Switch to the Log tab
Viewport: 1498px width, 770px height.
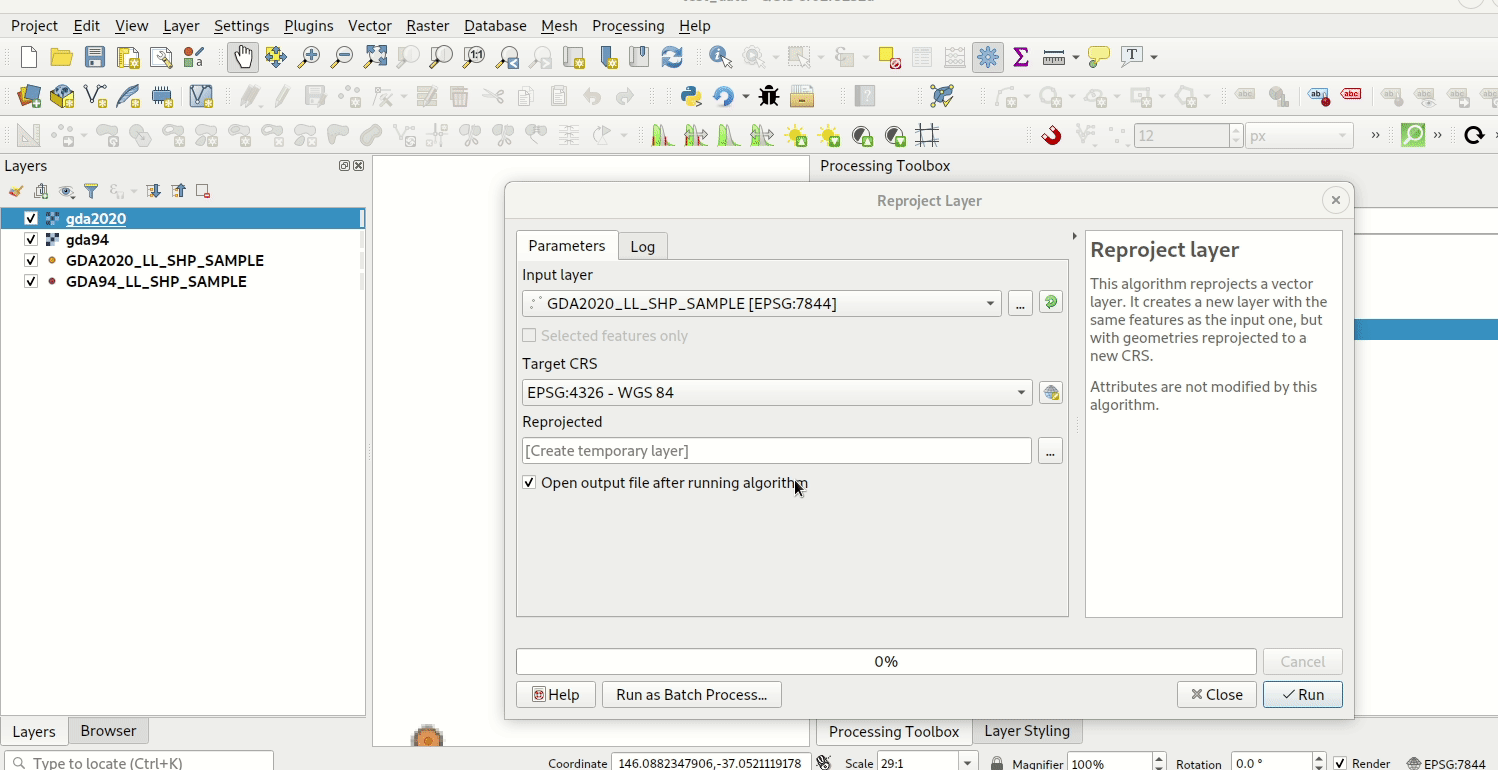pyautogui.click(x=643, y=246)
